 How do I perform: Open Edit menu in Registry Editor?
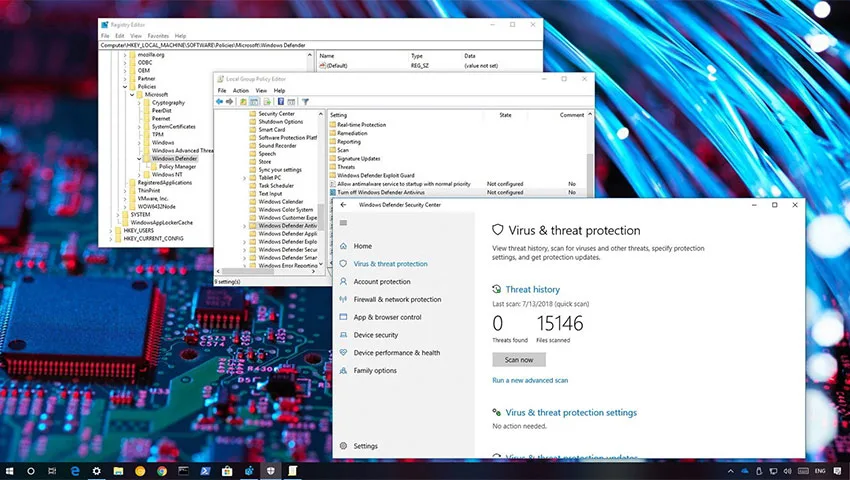point(120,36)
